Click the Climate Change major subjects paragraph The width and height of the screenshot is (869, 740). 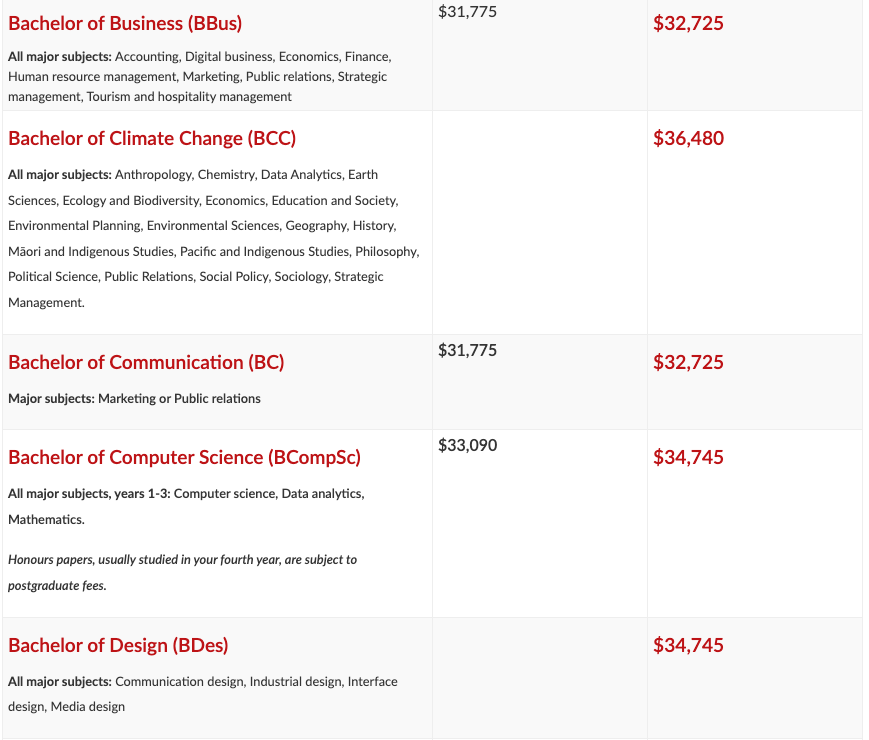point(214,238)
